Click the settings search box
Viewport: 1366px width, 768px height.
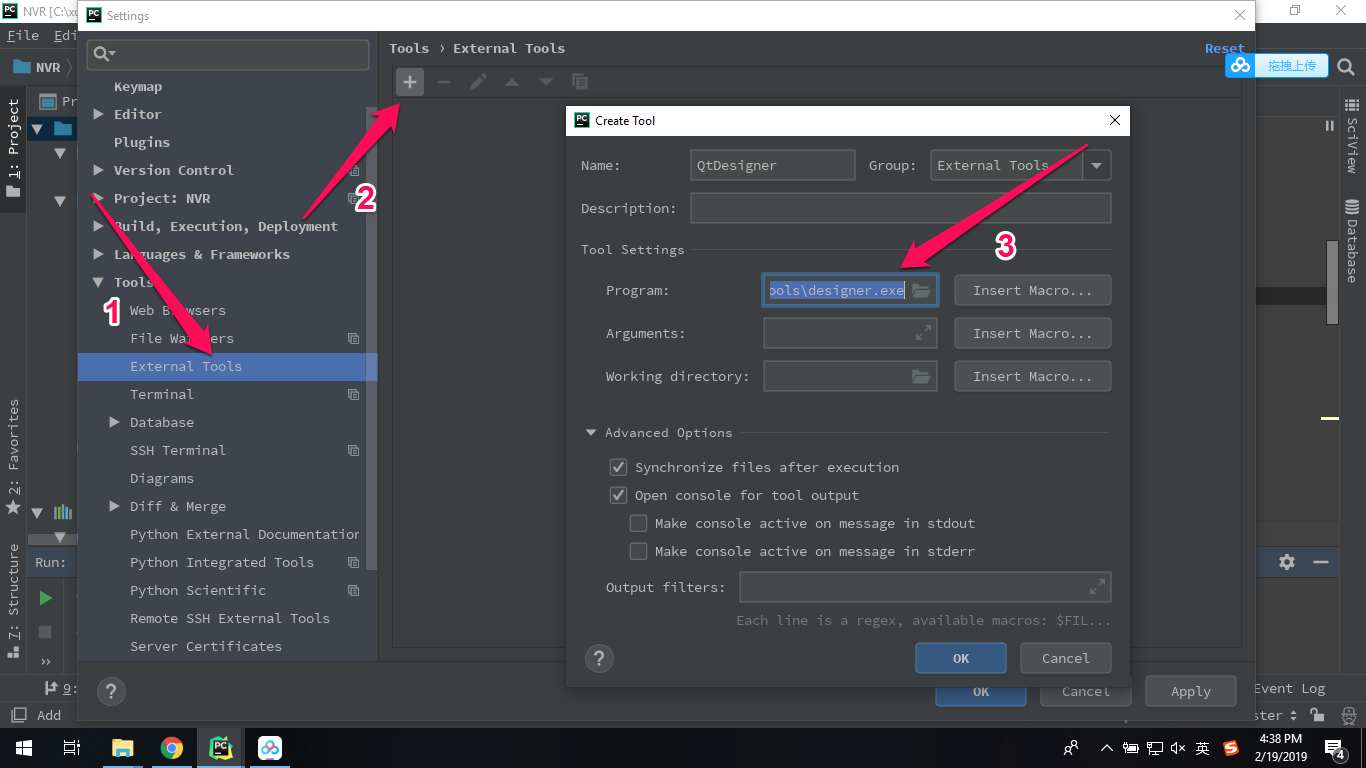tap(228, 54)
